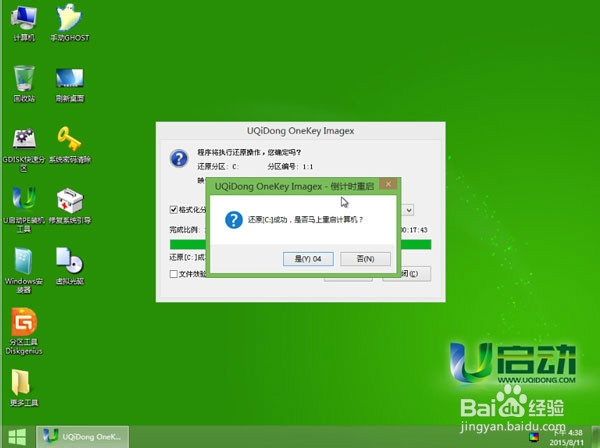Launch 系统密码清除 key icon
The height and width of the screenshot is (448, 600).
70,145
